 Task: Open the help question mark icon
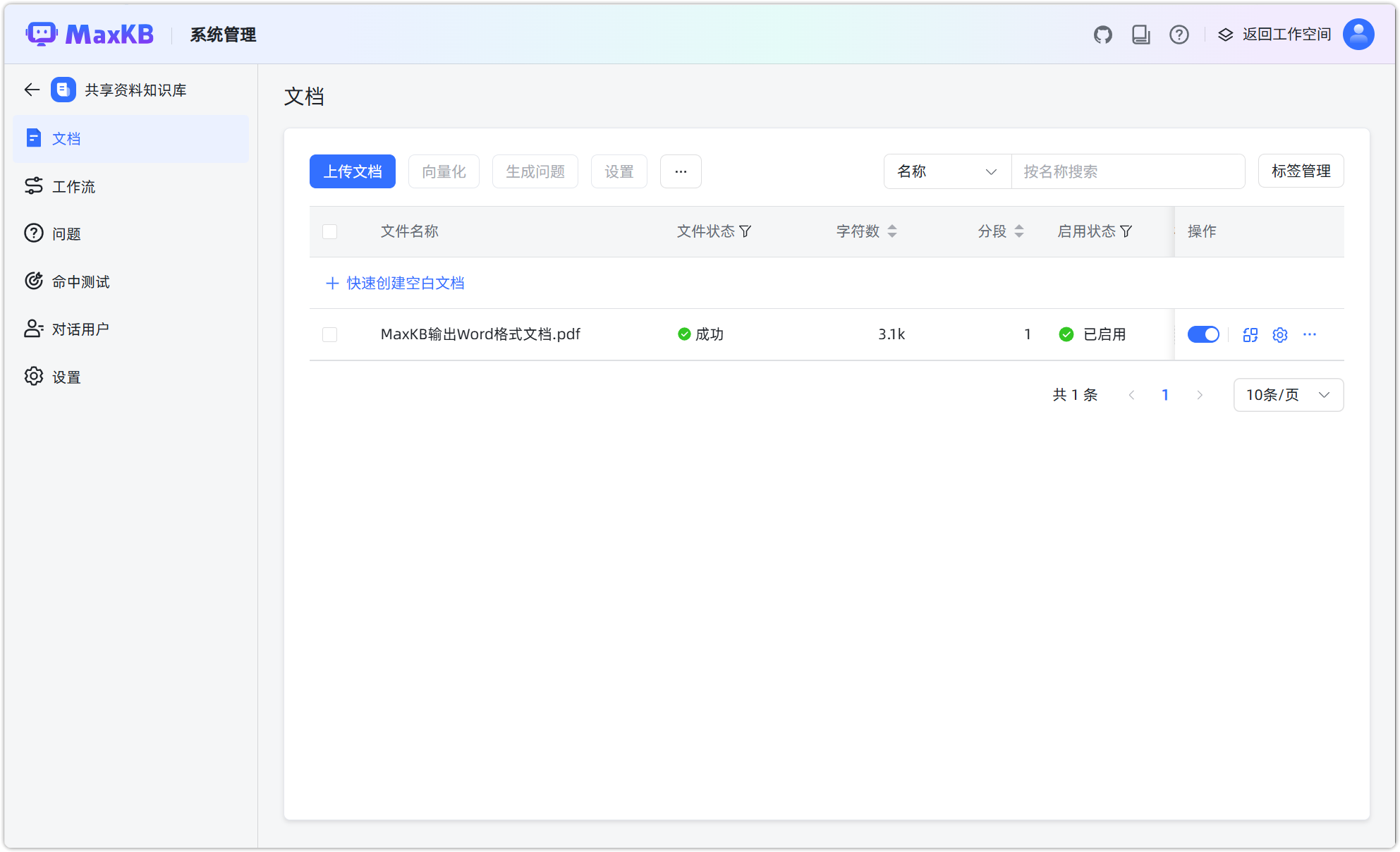click(1179, 34)
